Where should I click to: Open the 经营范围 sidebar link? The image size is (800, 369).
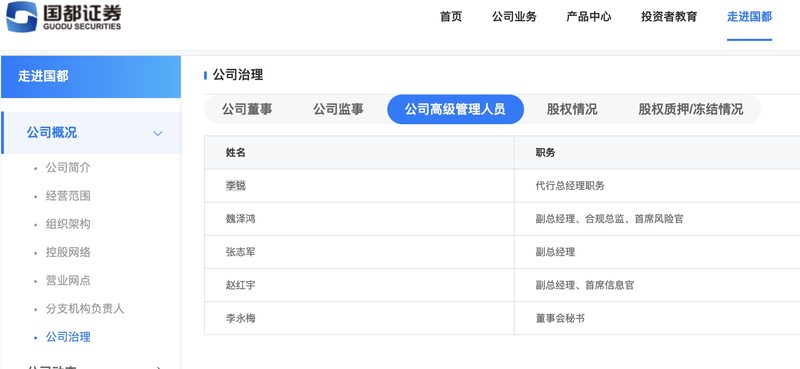pyautogui.click(x=68, y=196)
